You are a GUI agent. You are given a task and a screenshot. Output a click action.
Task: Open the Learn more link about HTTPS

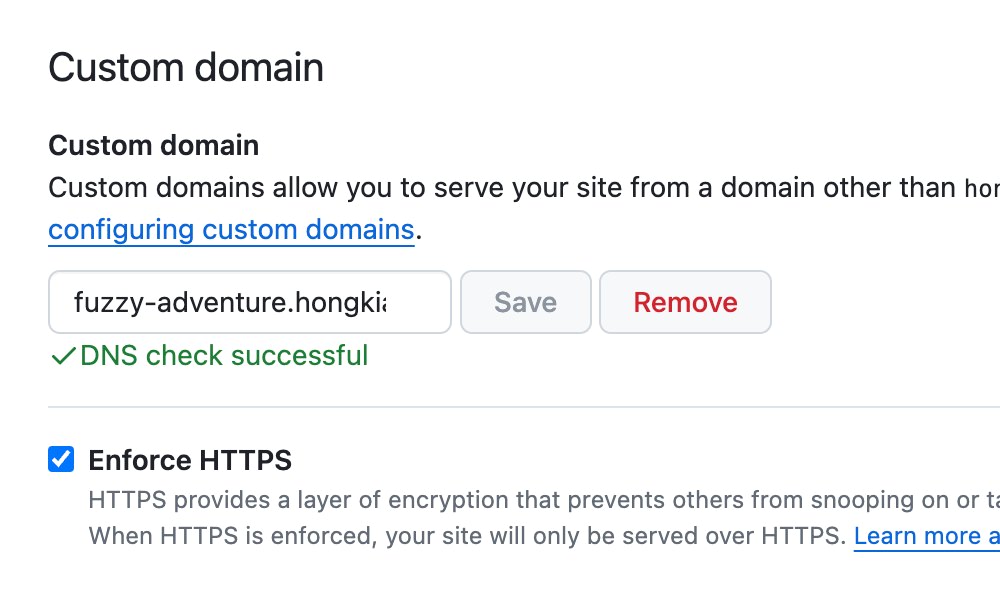point(927,536)
